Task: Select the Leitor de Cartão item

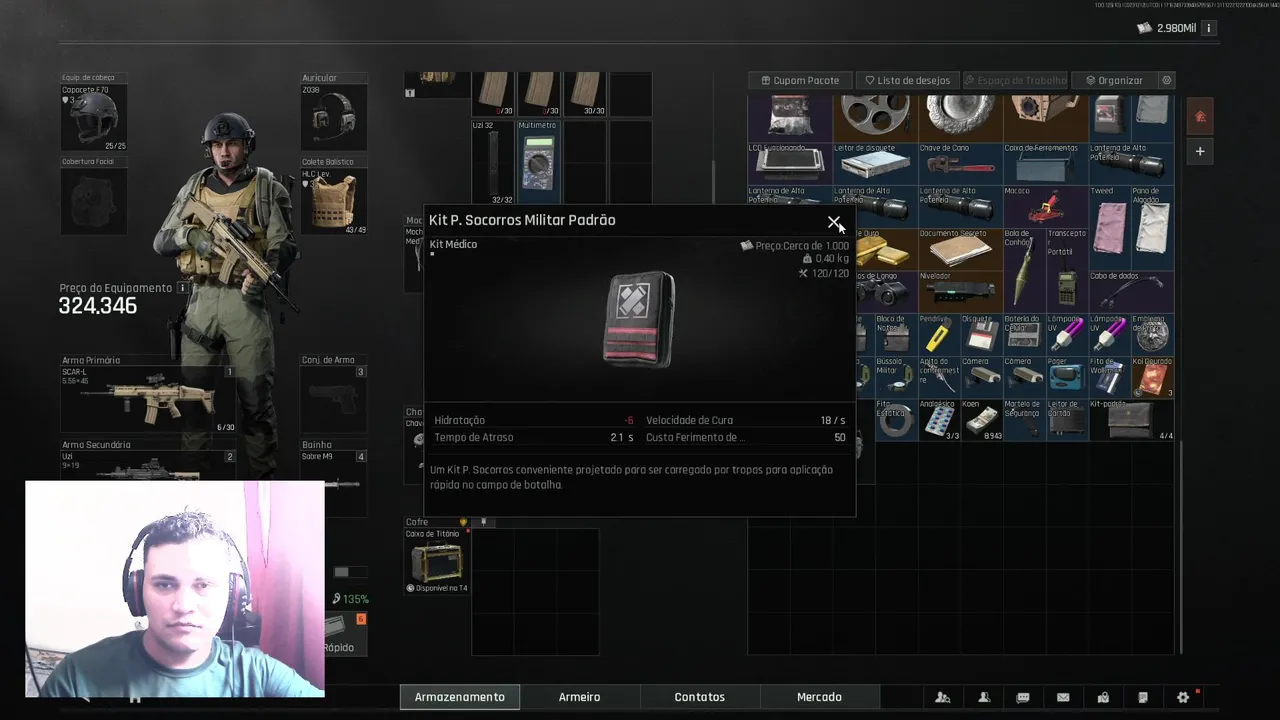Action: 1066,420
